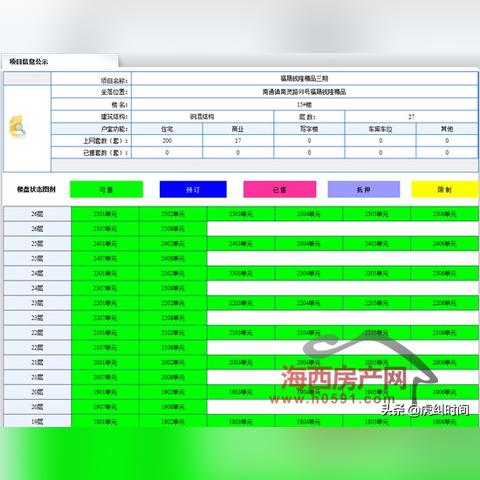Click the floor count value 27

(411, 117)
